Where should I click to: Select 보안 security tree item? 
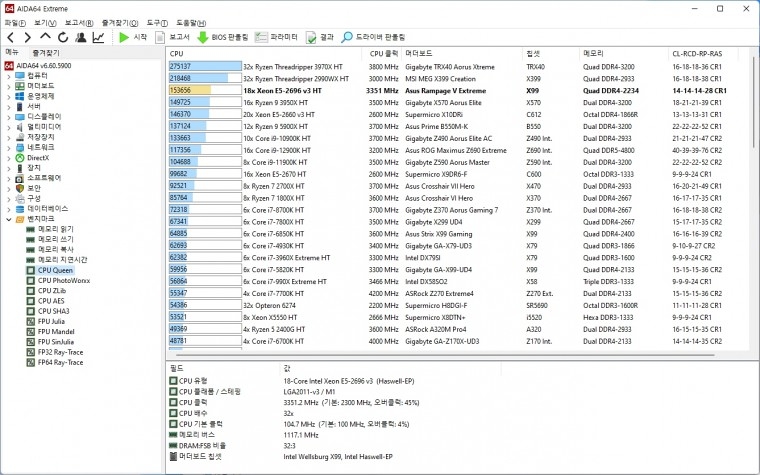point(34,188)
